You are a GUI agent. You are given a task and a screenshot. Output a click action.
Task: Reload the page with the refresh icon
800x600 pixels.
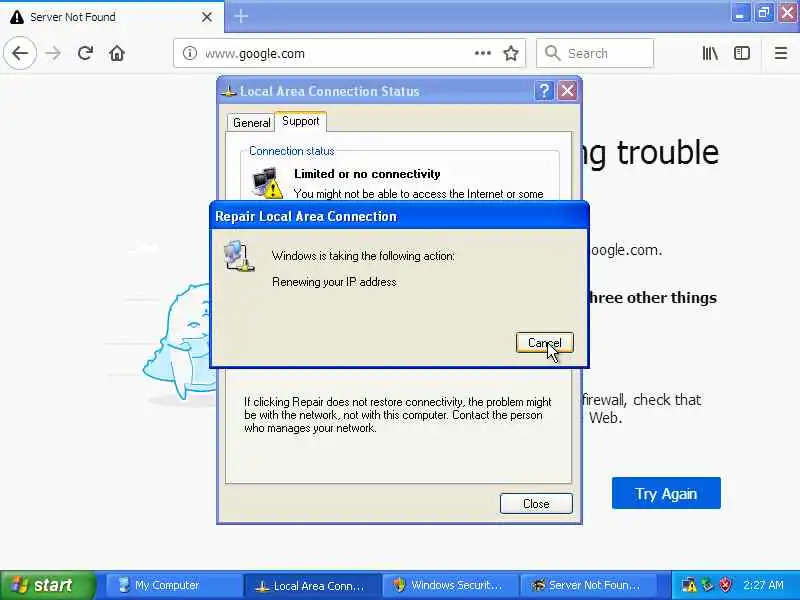click(85, 53)
